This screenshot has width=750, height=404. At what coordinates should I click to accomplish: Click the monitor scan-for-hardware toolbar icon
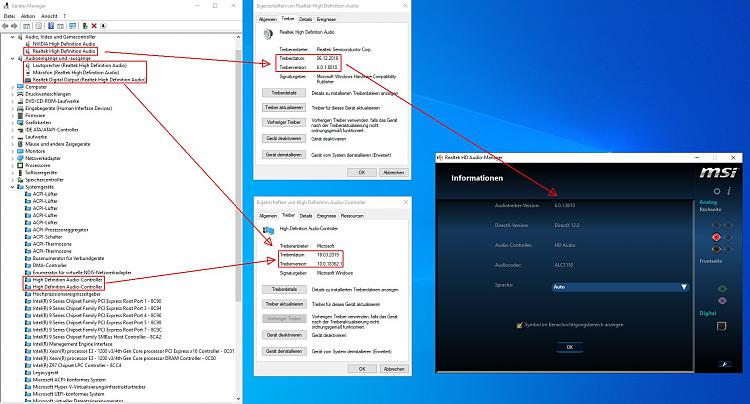tap(72, 26)
